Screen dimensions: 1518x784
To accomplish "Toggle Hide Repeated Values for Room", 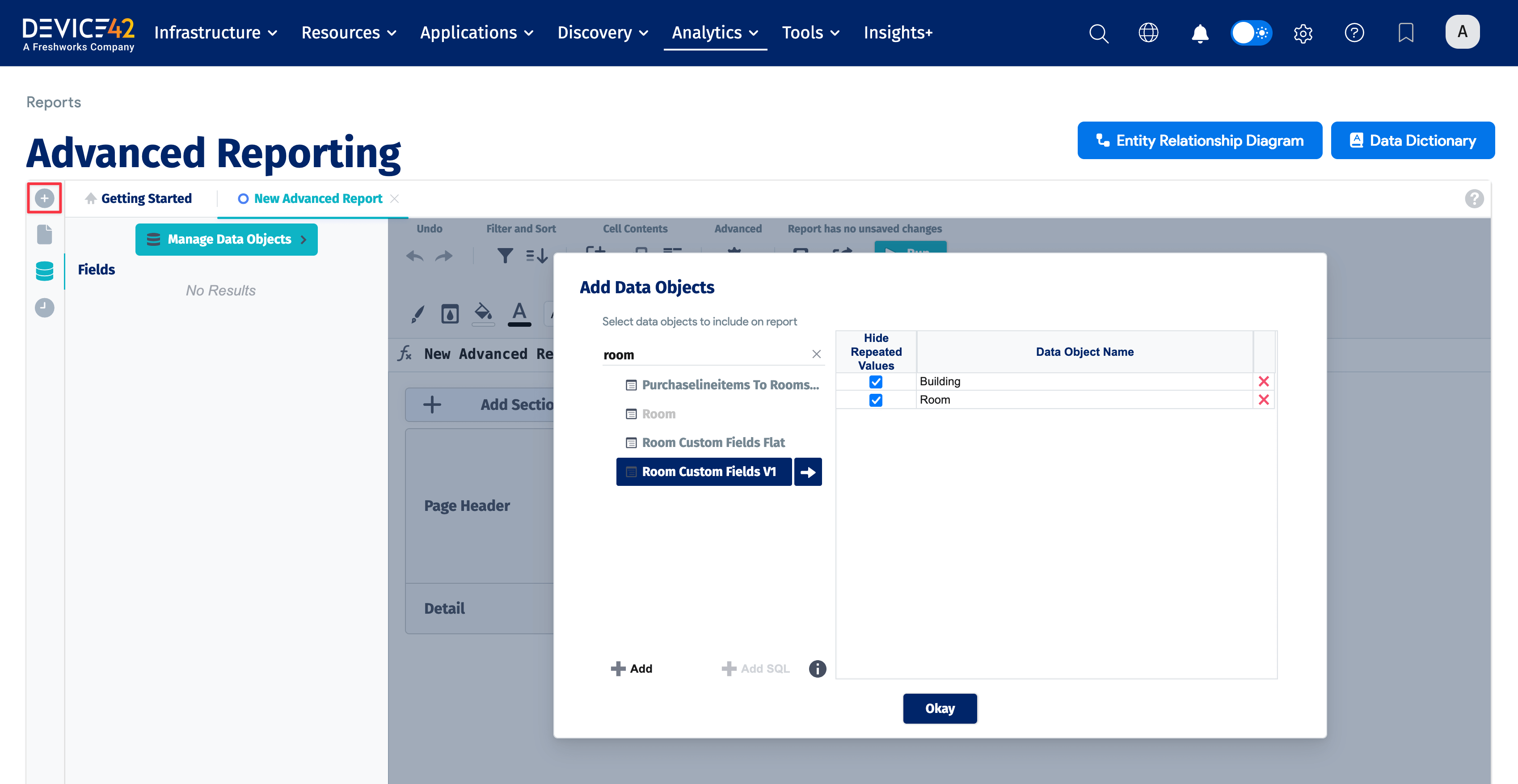I will (876, 400).
